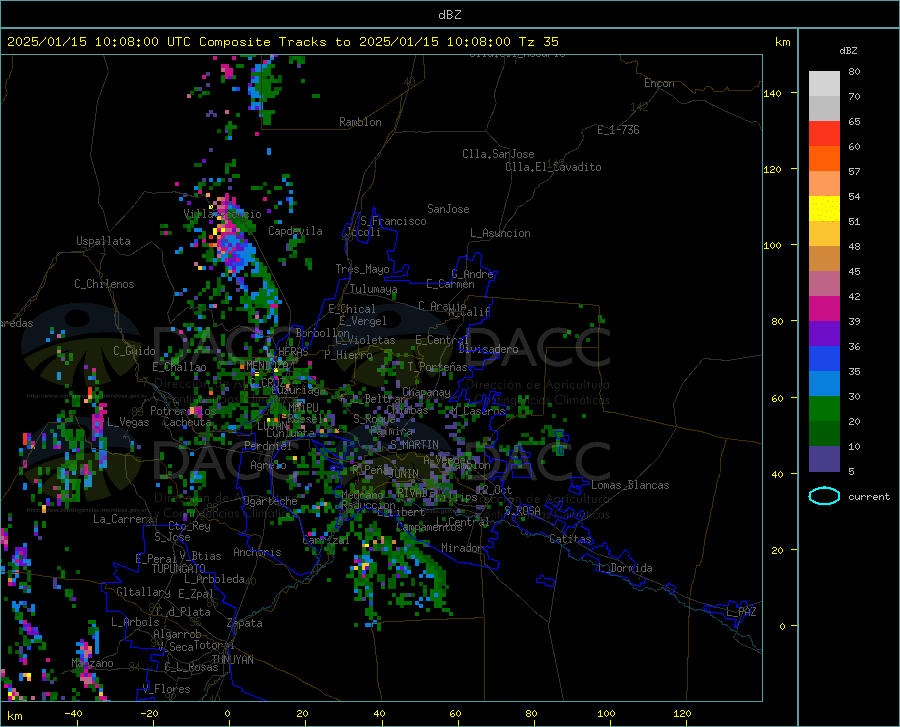The width and height of the screenshot is (900, 727).
Task: Click the 'Algarrob' map label
Action: point(177,634)
